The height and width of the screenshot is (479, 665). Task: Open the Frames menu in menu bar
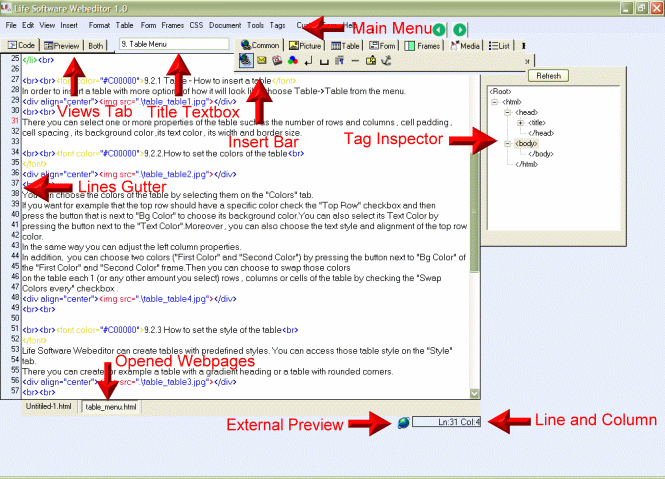(173, 25)
